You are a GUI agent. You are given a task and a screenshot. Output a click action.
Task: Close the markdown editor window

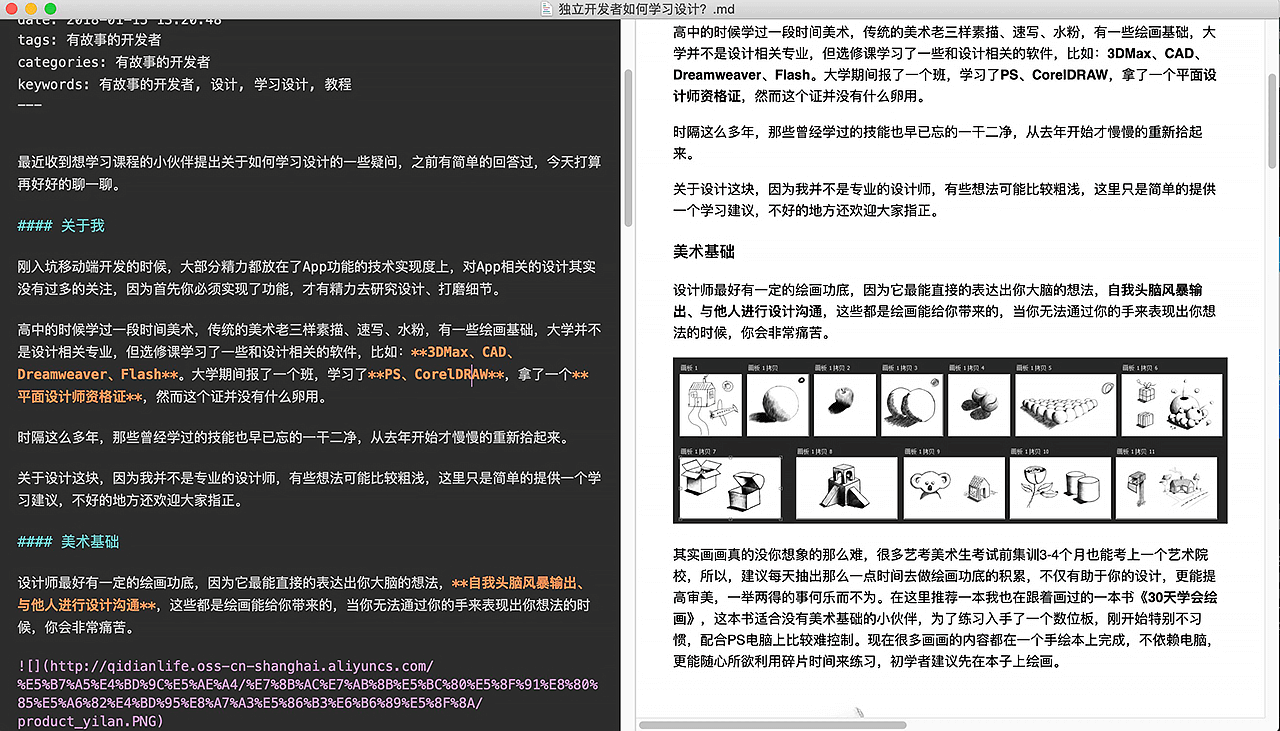(13, 9)
